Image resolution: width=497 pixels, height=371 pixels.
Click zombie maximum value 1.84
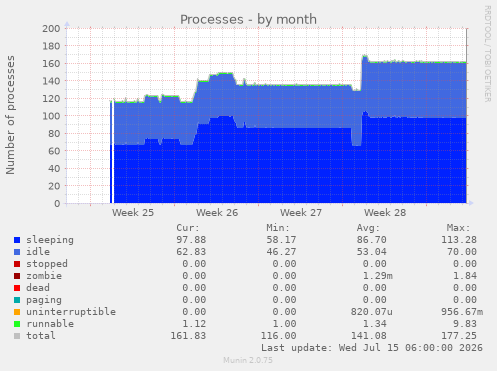(x=465, y=276)
